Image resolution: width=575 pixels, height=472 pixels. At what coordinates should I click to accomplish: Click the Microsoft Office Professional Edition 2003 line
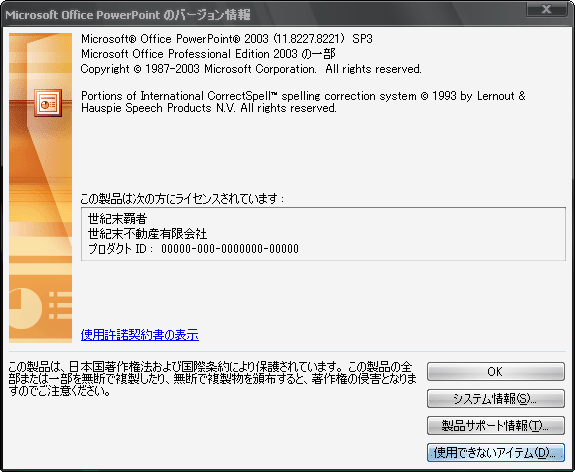pos(208,54)
